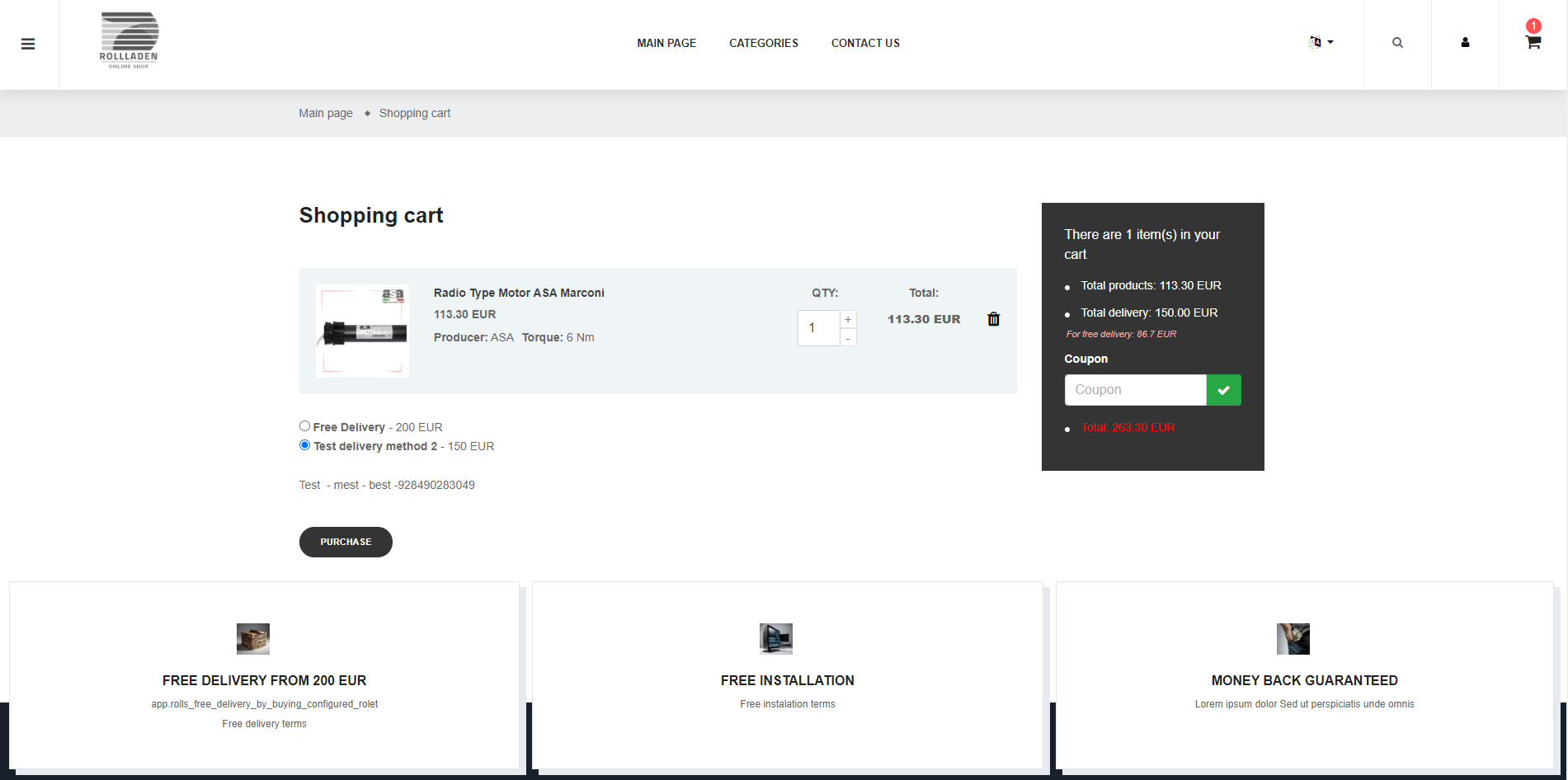1568x780 pixels.
Task: Click the Rollladen online shop logo
Action: pos(129,40)
